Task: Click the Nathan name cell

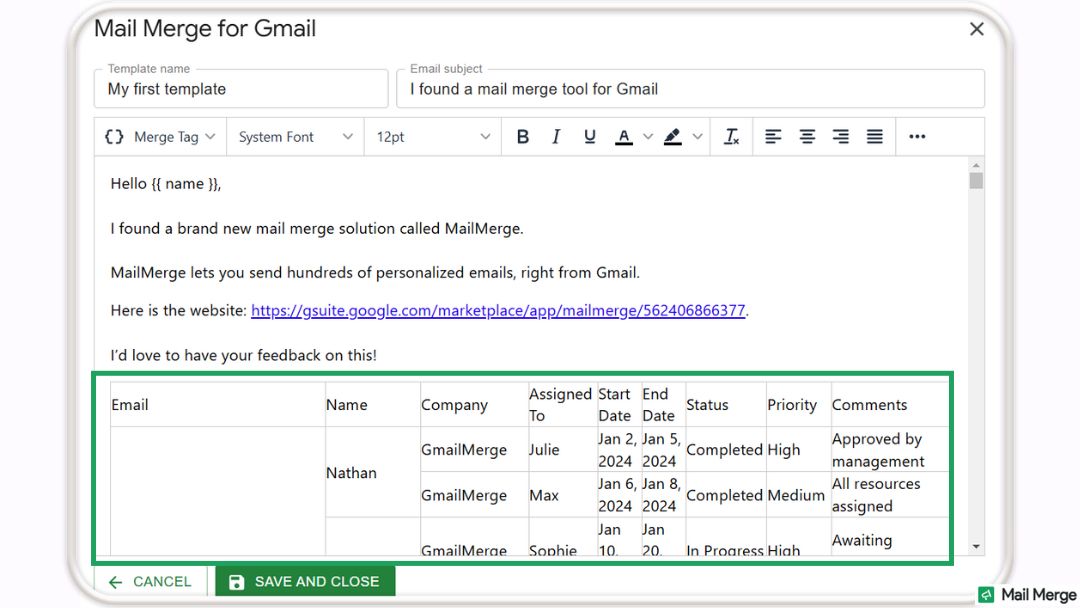Action: (x=373, y=472)
